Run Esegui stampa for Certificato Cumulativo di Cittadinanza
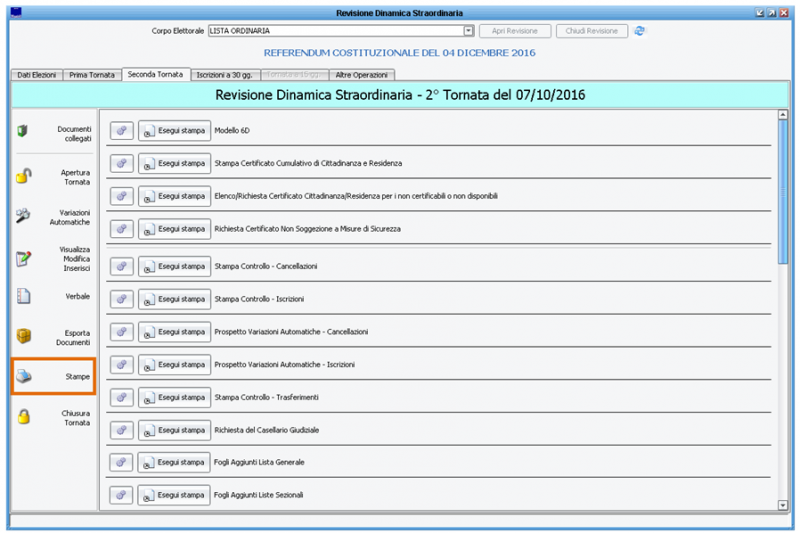 click(174, 163)
